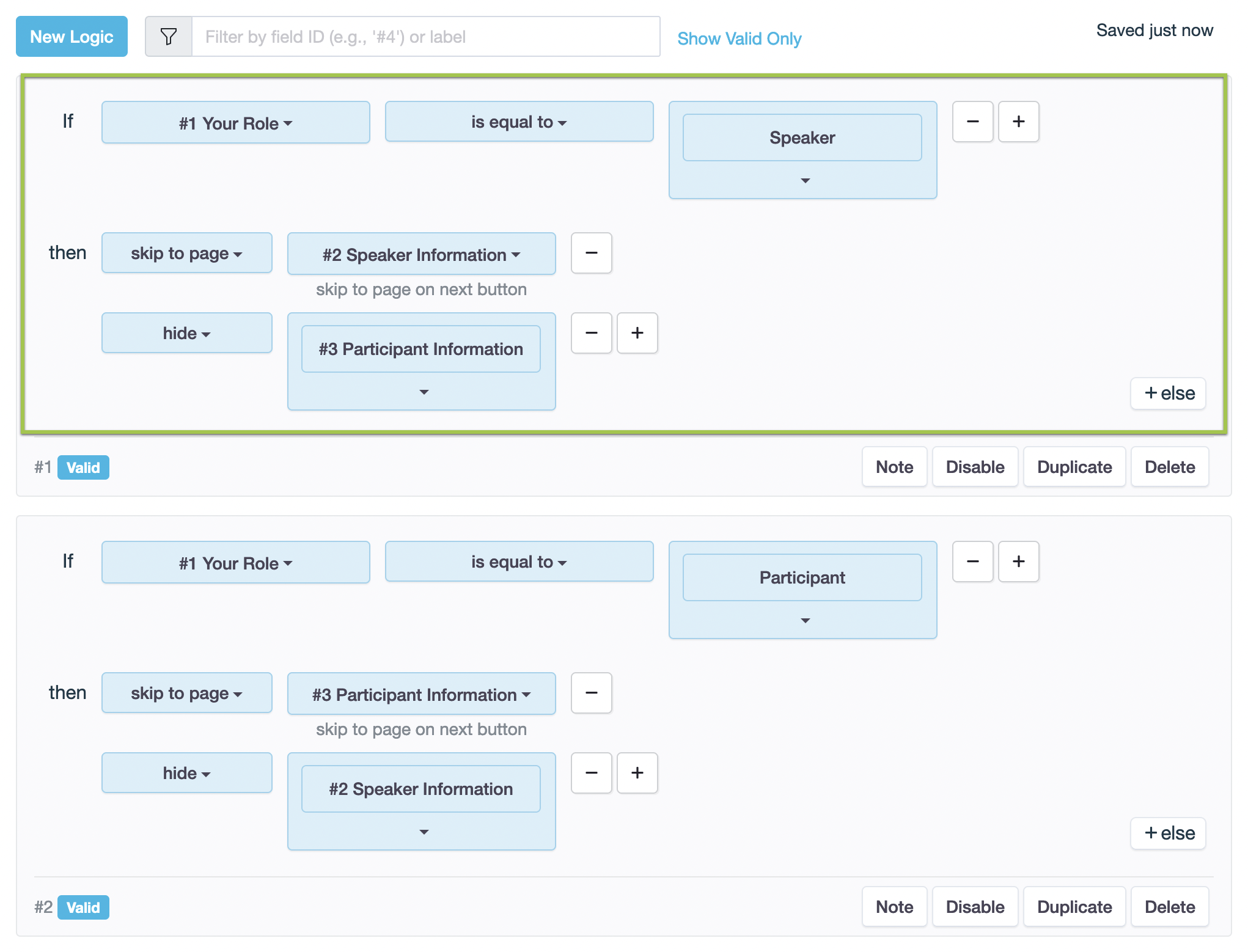Viewport: 1248px width, 952px height.
Task: Open the Speaker value dropdown
Action: [805, 180]
